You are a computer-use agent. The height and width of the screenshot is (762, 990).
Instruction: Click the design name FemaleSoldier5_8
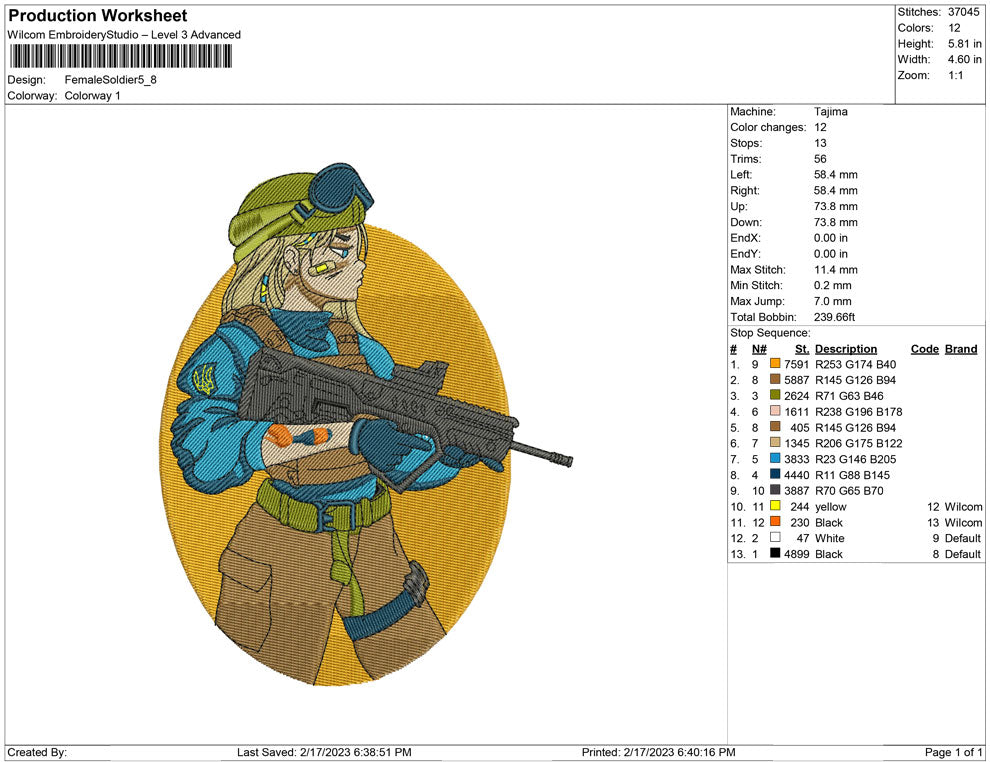(x=110, y=80)
